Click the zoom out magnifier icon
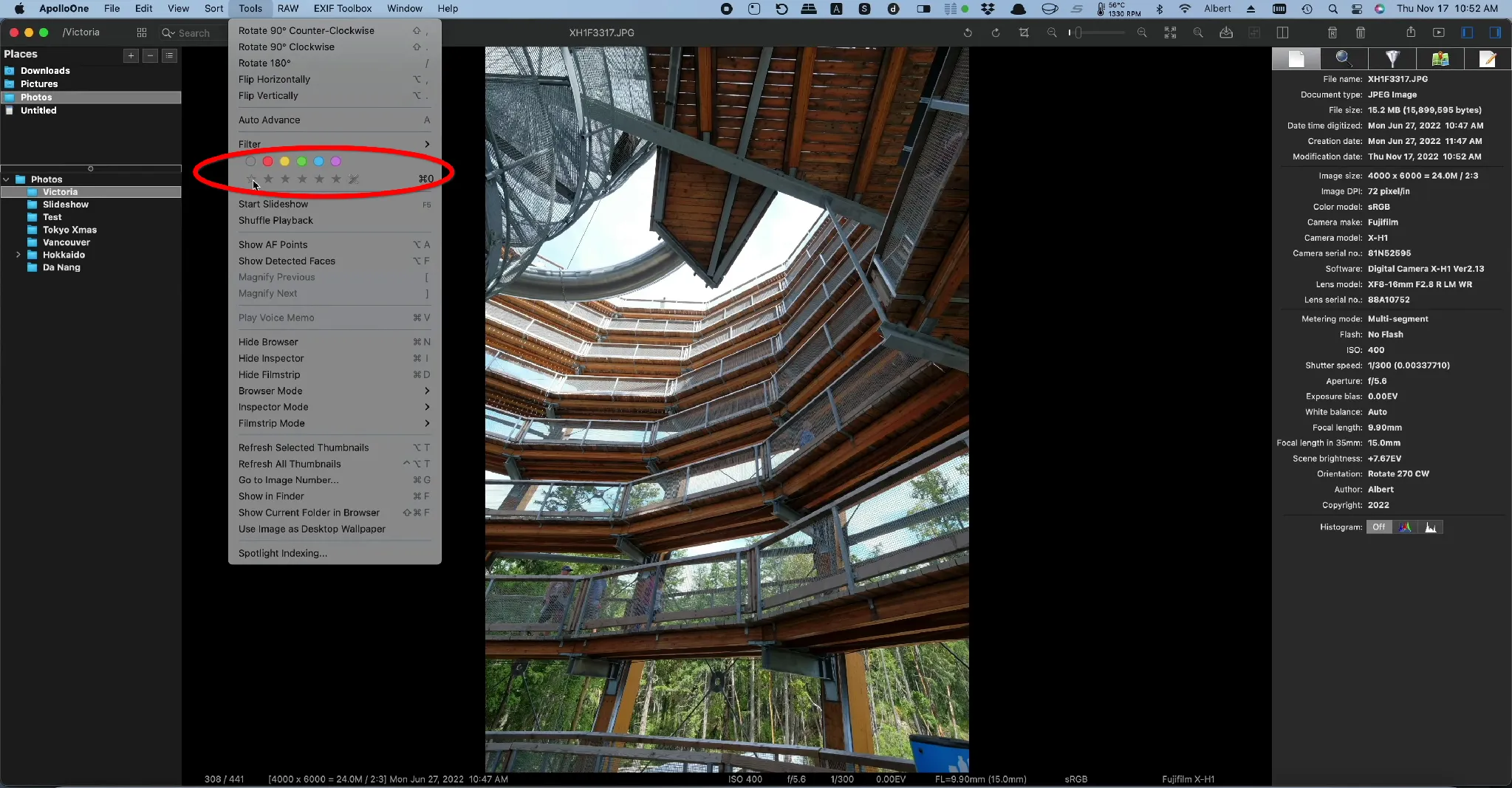1512x788 pixels. 1052,32
